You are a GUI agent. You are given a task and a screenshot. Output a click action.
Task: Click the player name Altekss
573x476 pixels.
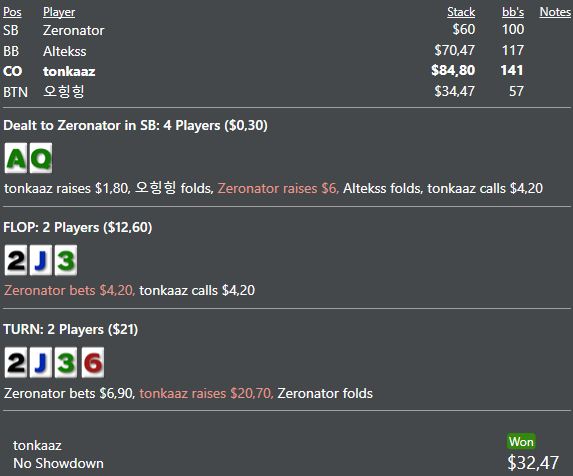pos(65,51)
